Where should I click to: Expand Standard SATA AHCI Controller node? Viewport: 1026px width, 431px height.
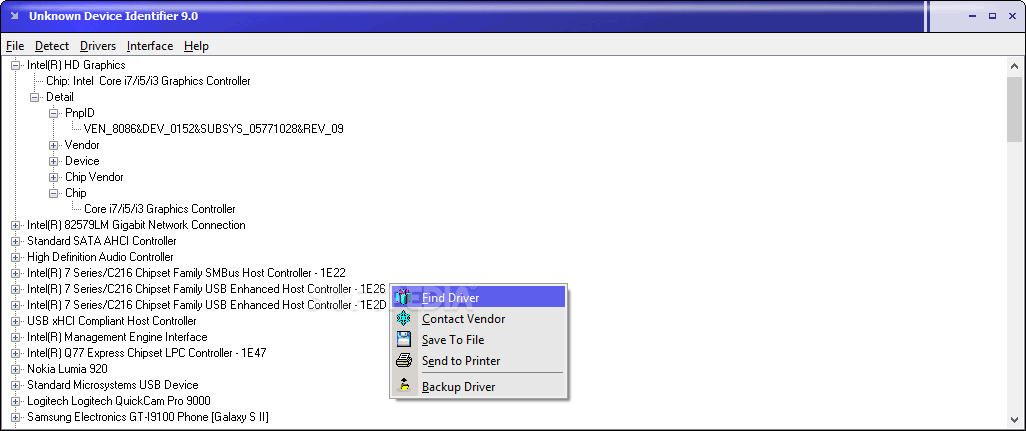[16, 241]
